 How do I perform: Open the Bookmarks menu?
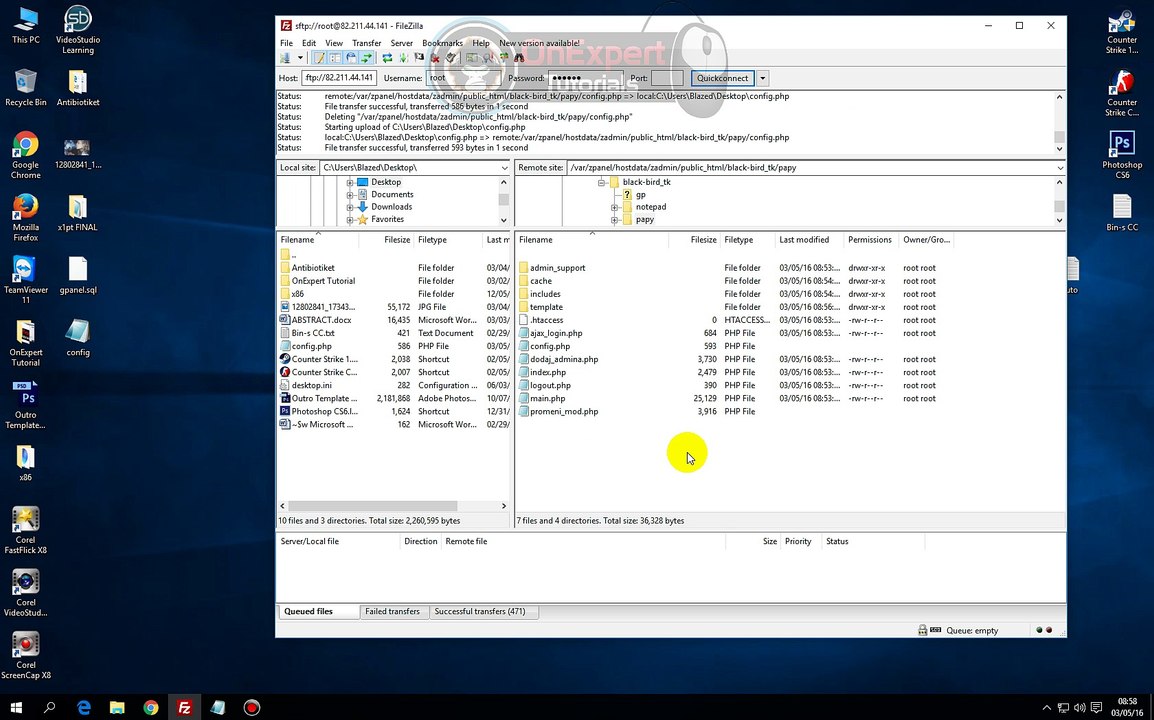442,43
